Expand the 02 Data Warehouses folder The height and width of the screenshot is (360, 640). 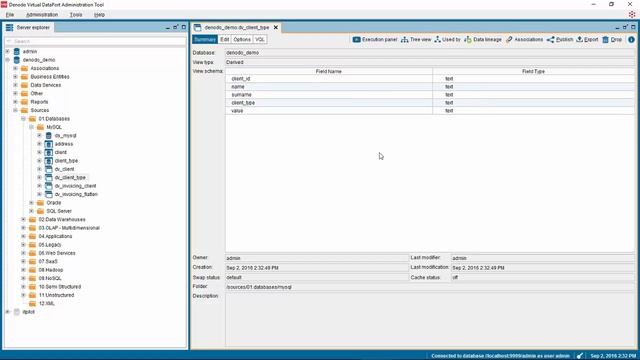(x=23, y=220)
